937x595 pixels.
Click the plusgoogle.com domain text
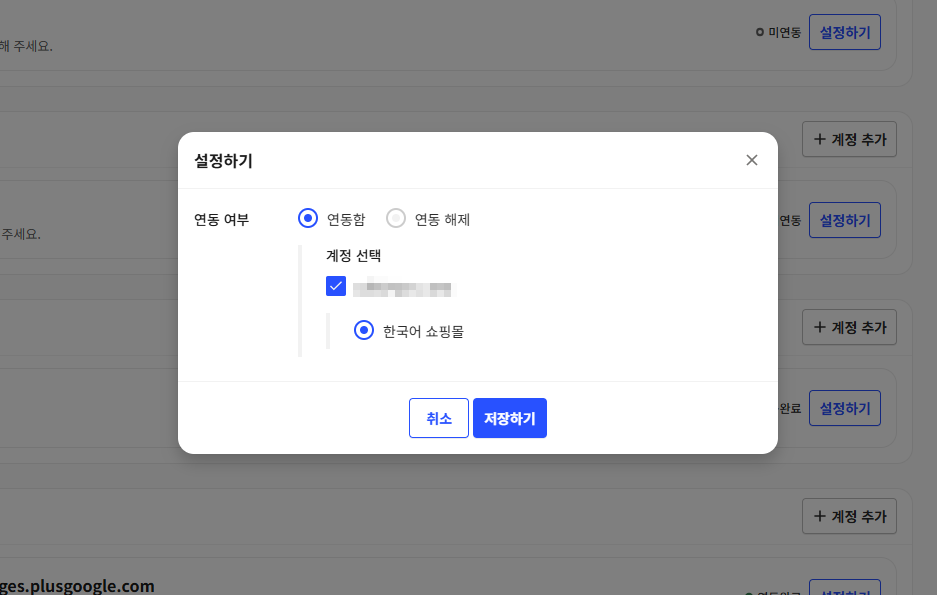78,586
